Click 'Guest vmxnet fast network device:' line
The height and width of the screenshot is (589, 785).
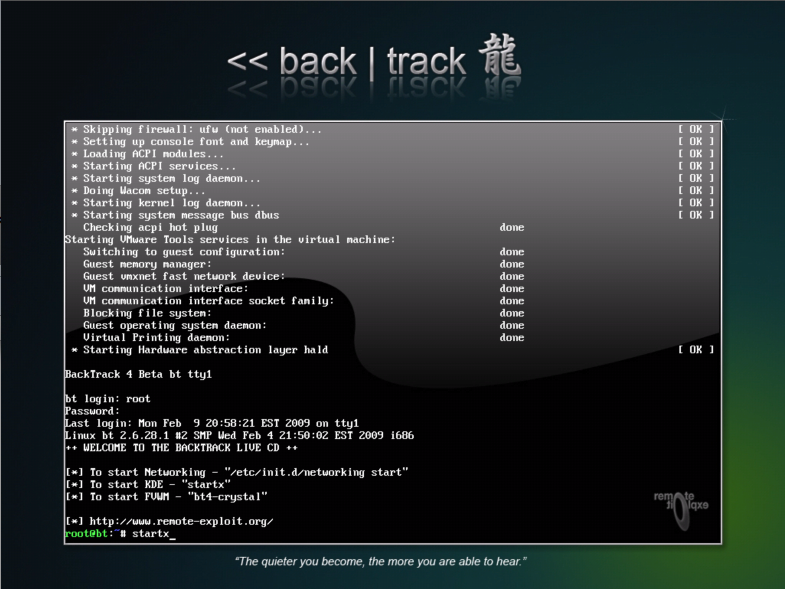[184, 276]
